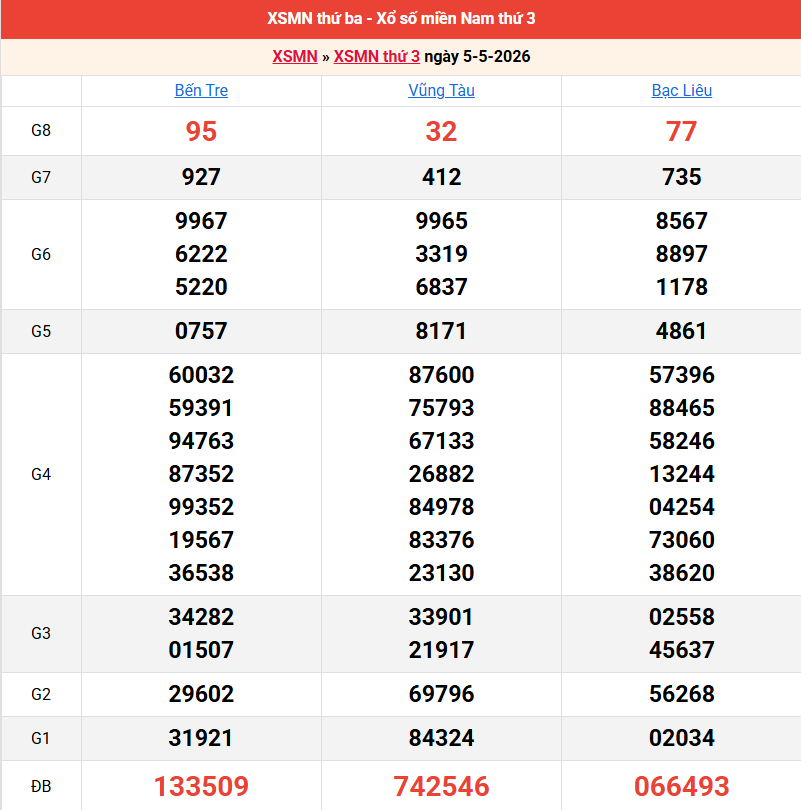Click G4 number 26882
The width and height of the screenshot is (801, 810).
(x=441, y=474)
